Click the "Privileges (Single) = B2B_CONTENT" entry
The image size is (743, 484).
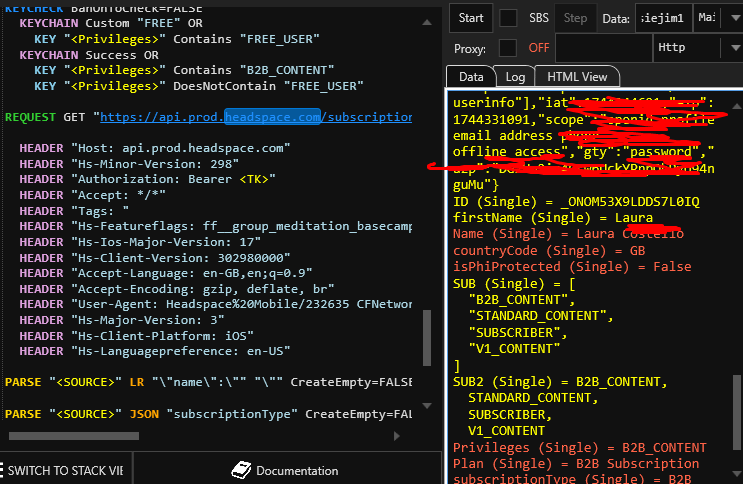coord(580,448)
